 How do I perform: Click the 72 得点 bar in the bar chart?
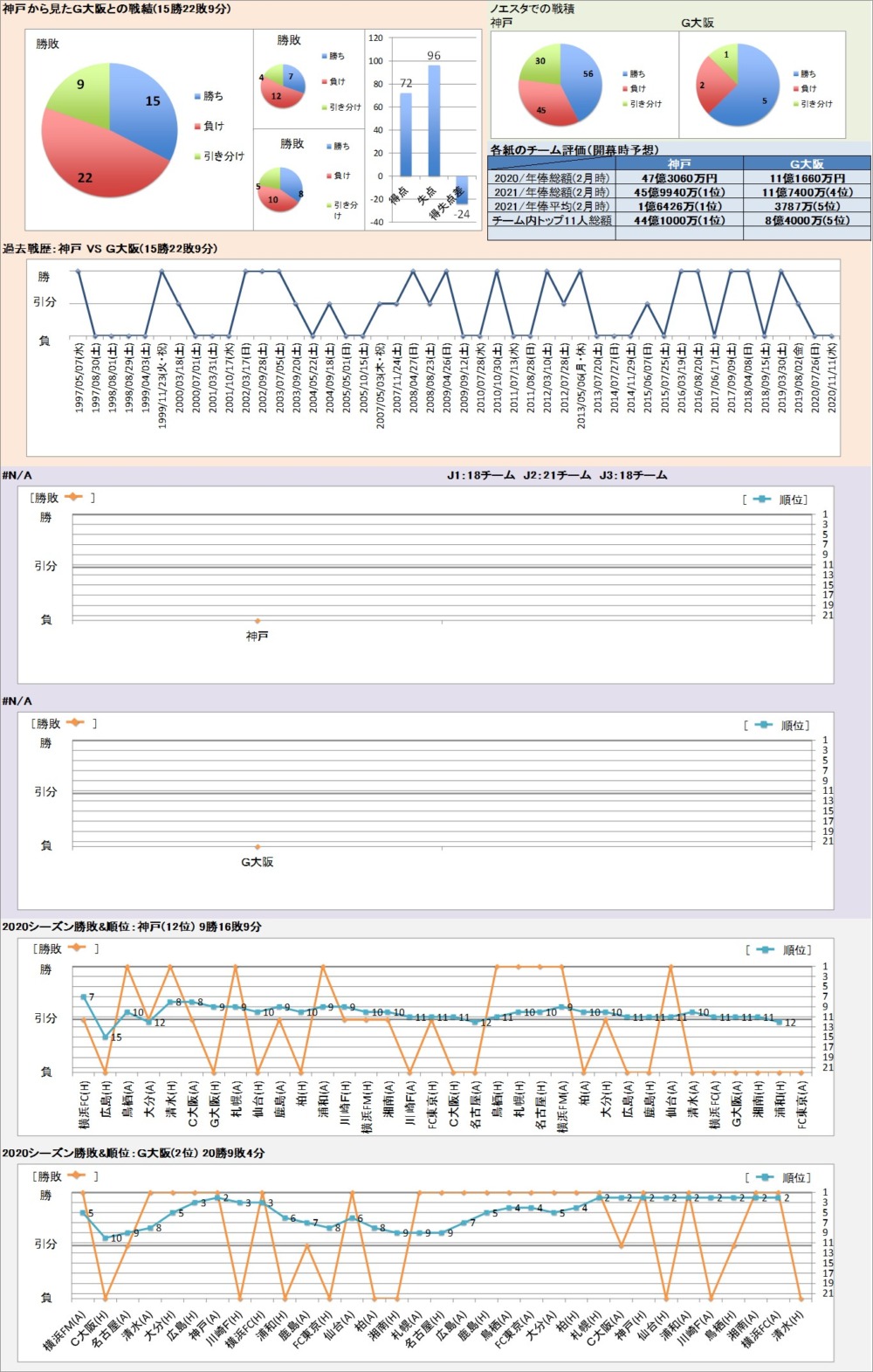click(406, 134)
